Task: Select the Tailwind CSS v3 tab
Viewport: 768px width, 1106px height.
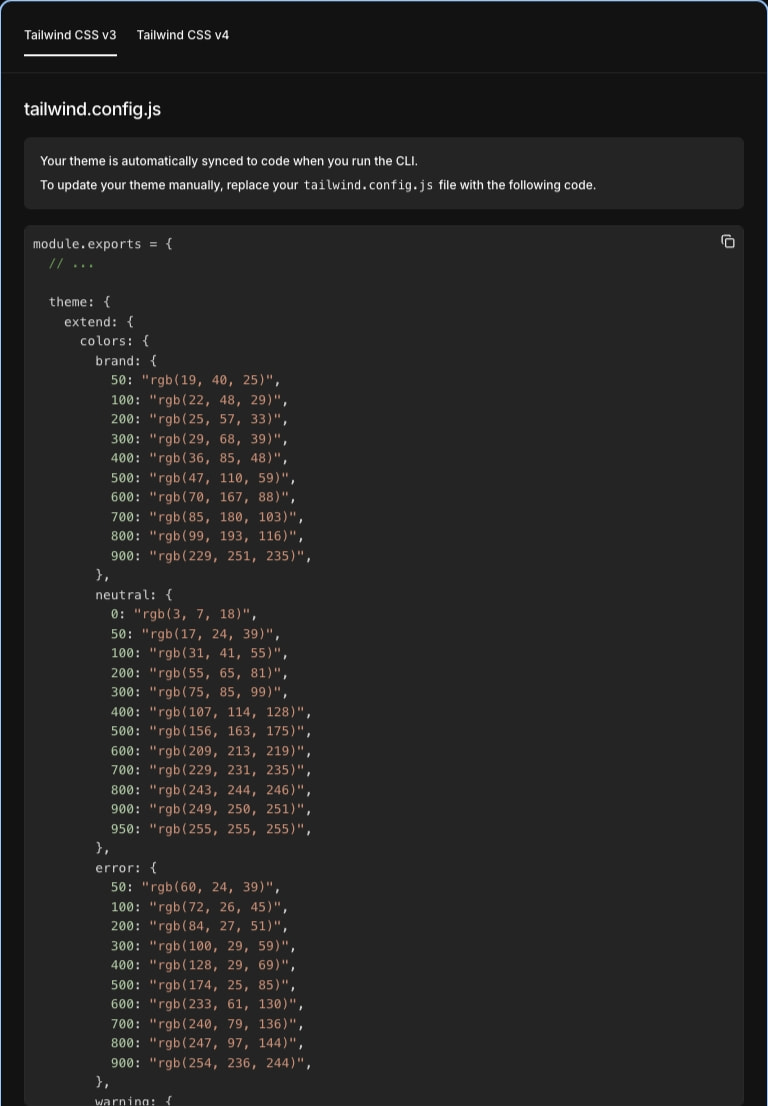Action: tap(70, 35)
